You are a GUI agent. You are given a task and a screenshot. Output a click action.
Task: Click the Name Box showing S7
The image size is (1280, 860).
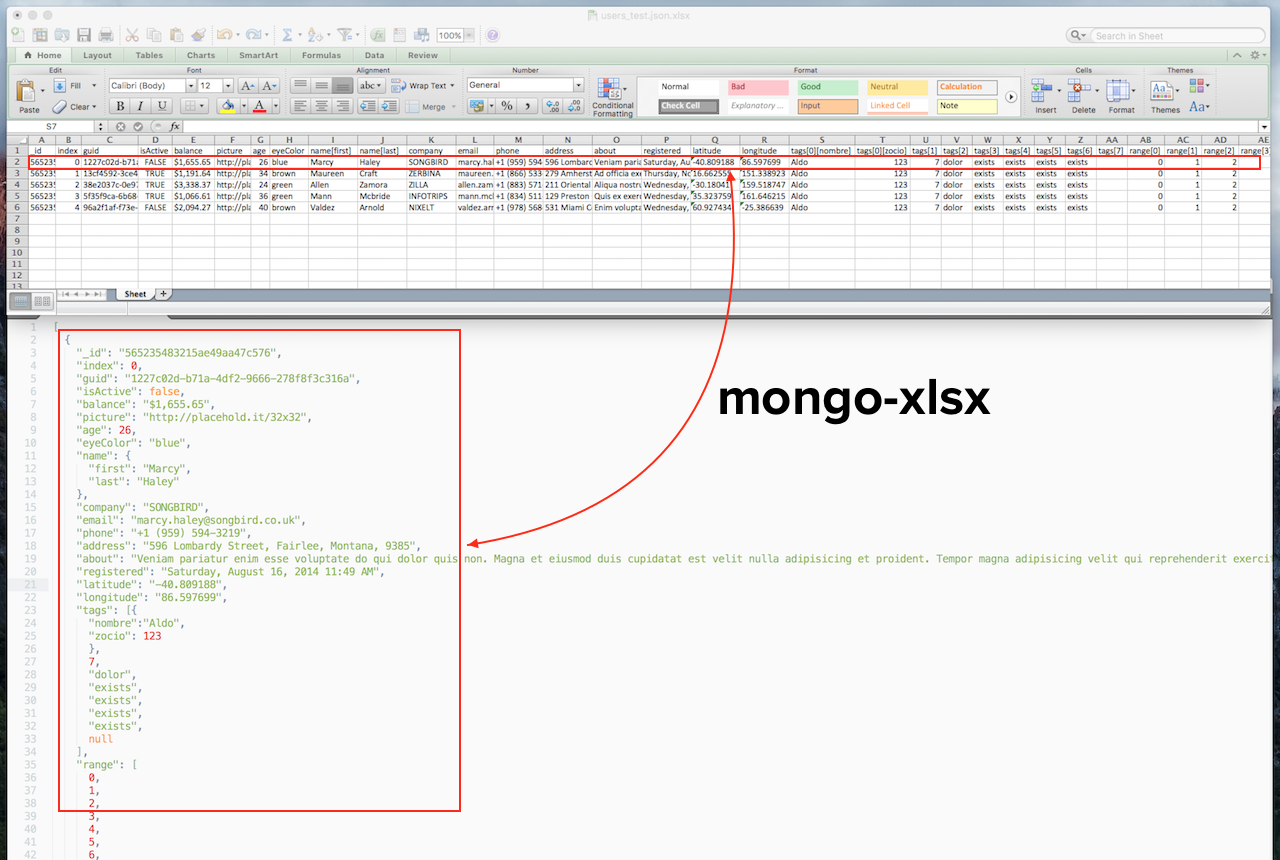[53, 126]
